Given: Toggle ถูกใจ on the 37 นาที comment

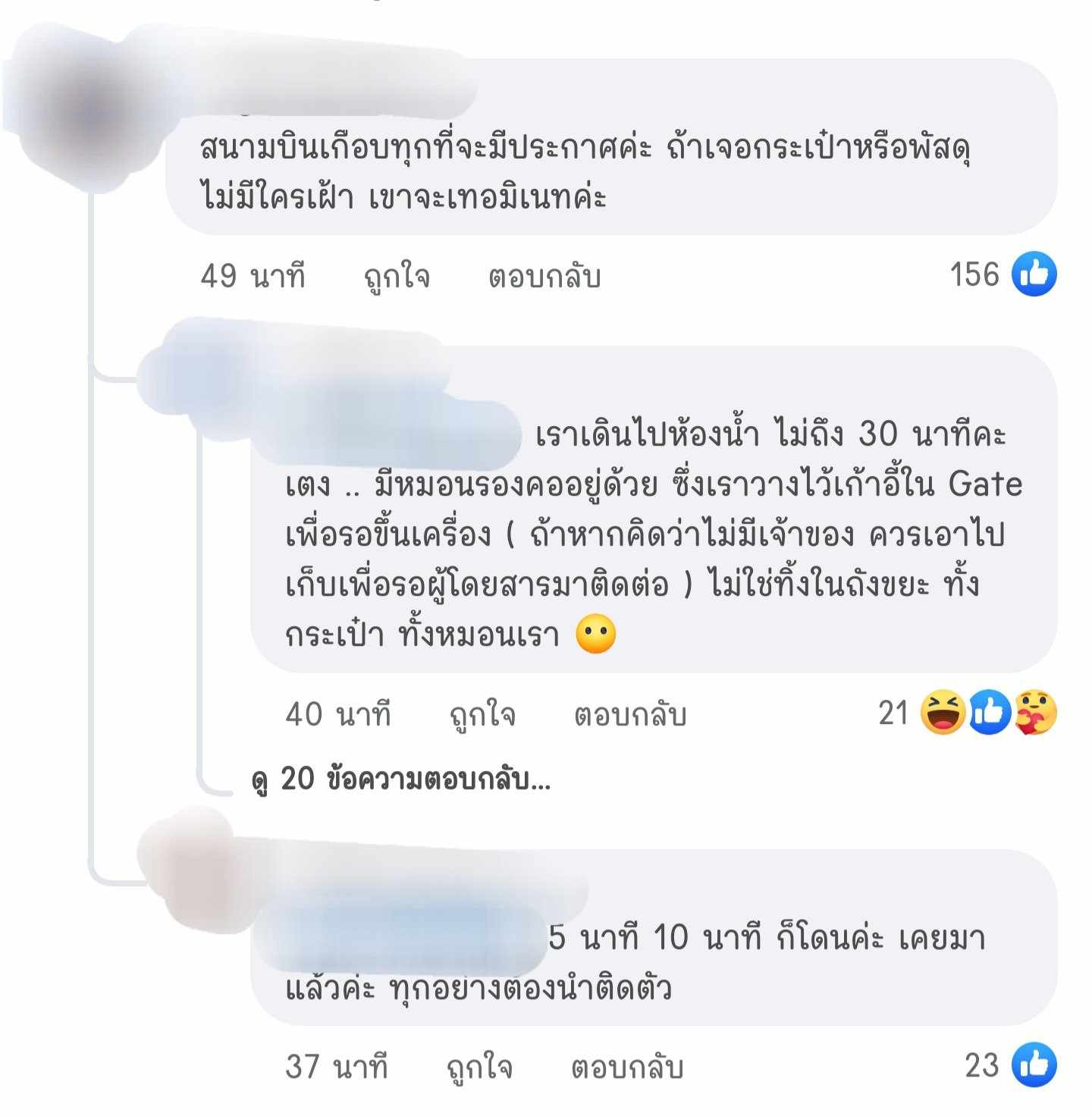Looking at the screenshot, I should [x=479, y=1067].
